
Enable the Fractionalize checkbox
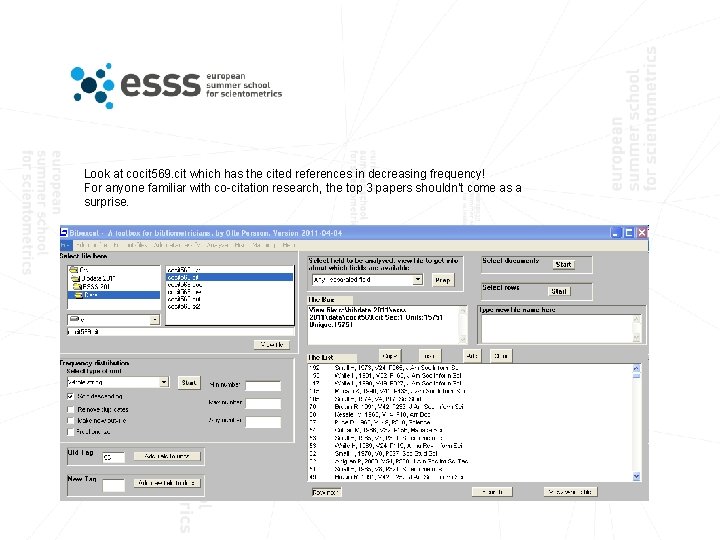click(x=70, y=432)
